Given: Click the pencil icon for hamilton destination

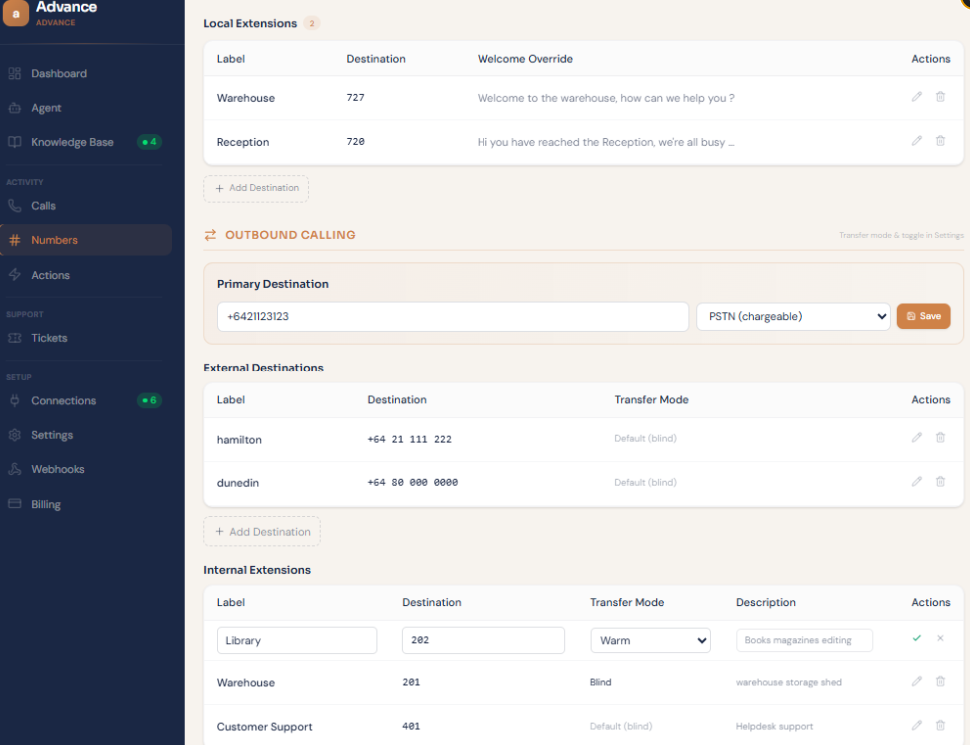Looking at the screenshot, I should click(x=917, y=438).
